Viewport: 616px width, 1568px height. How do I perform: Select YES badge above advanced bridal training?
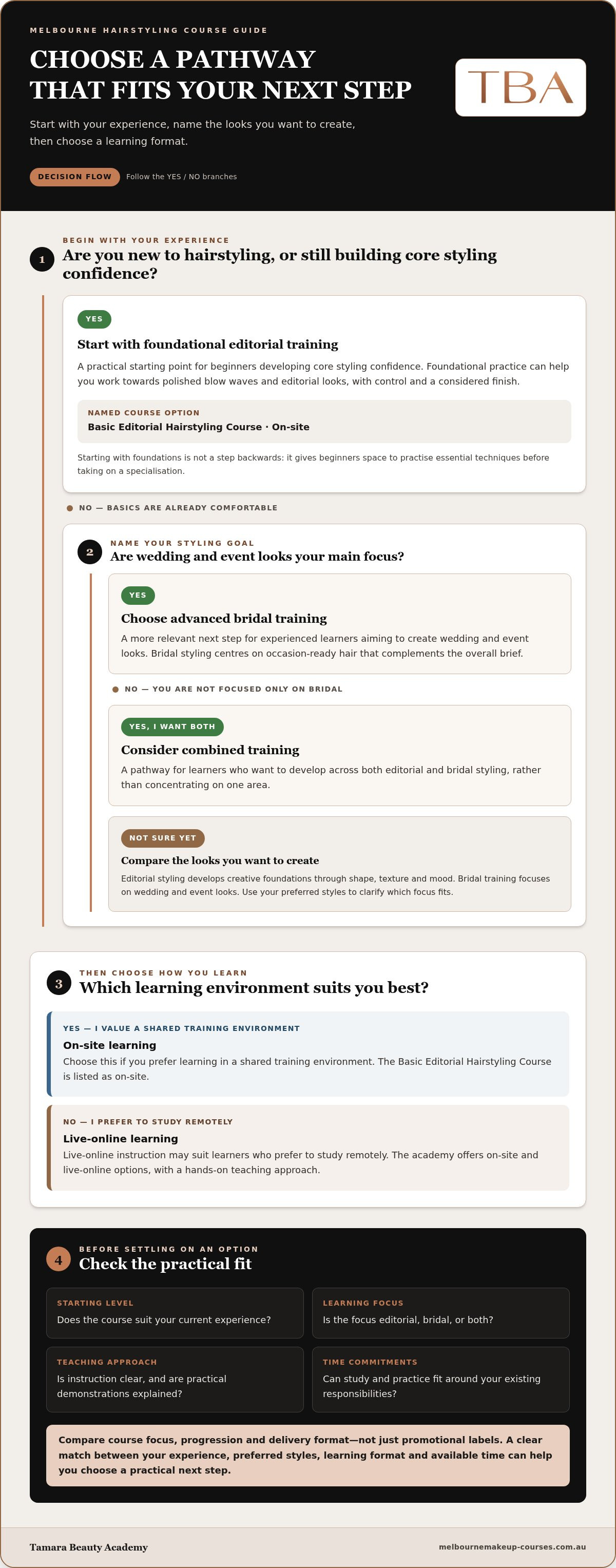(x=138, y=595)
